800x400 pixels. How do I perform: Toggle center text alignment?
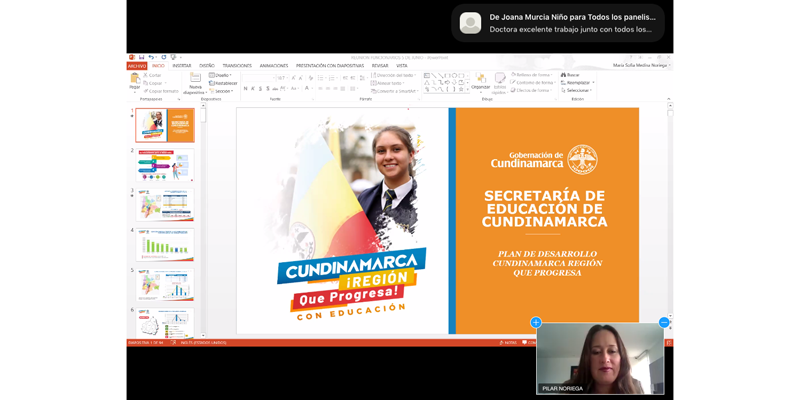click(328, 88)
